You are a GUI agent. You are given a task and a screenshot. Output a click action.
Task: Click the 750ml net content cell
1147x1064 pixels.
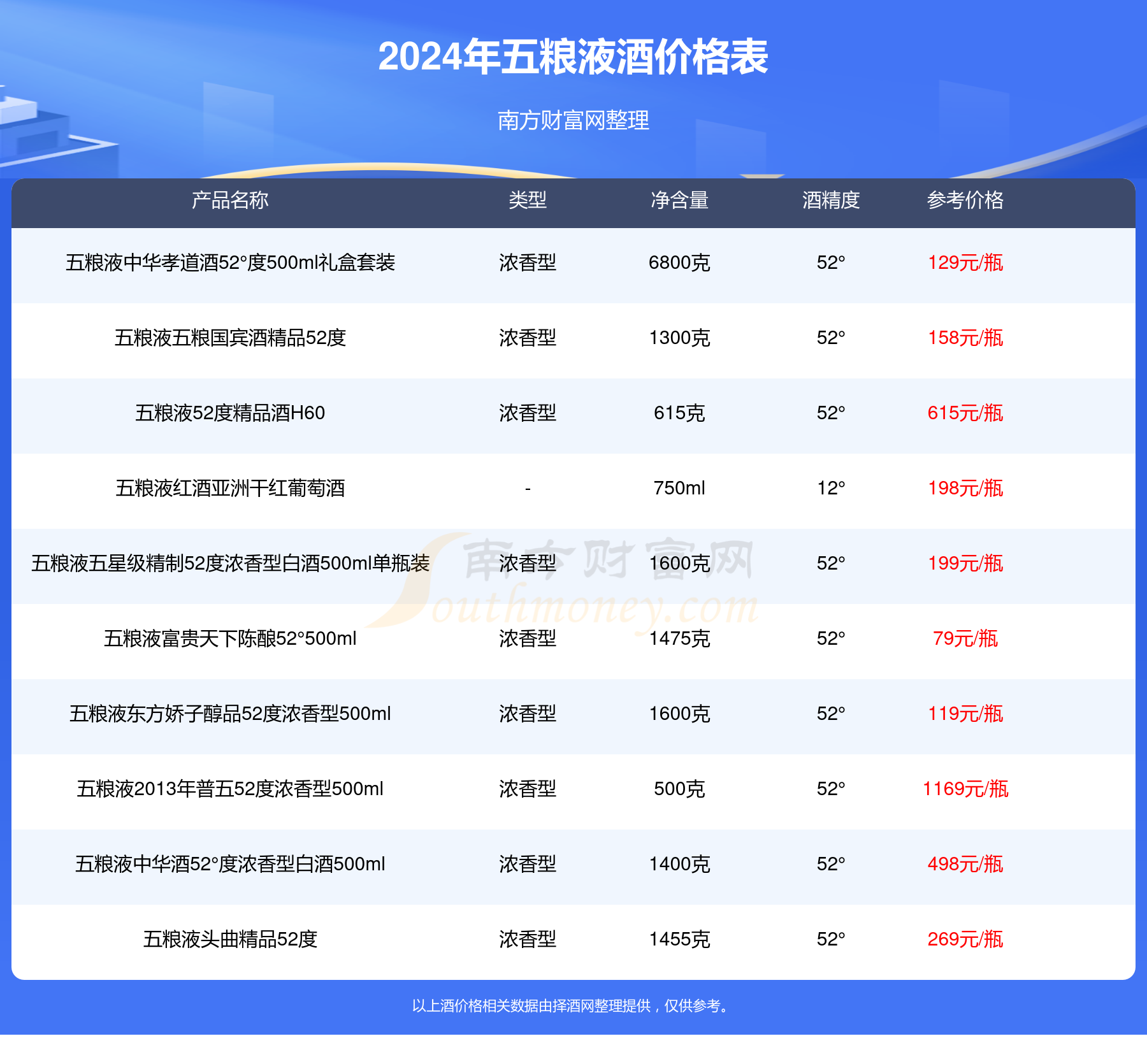point(679,488)
